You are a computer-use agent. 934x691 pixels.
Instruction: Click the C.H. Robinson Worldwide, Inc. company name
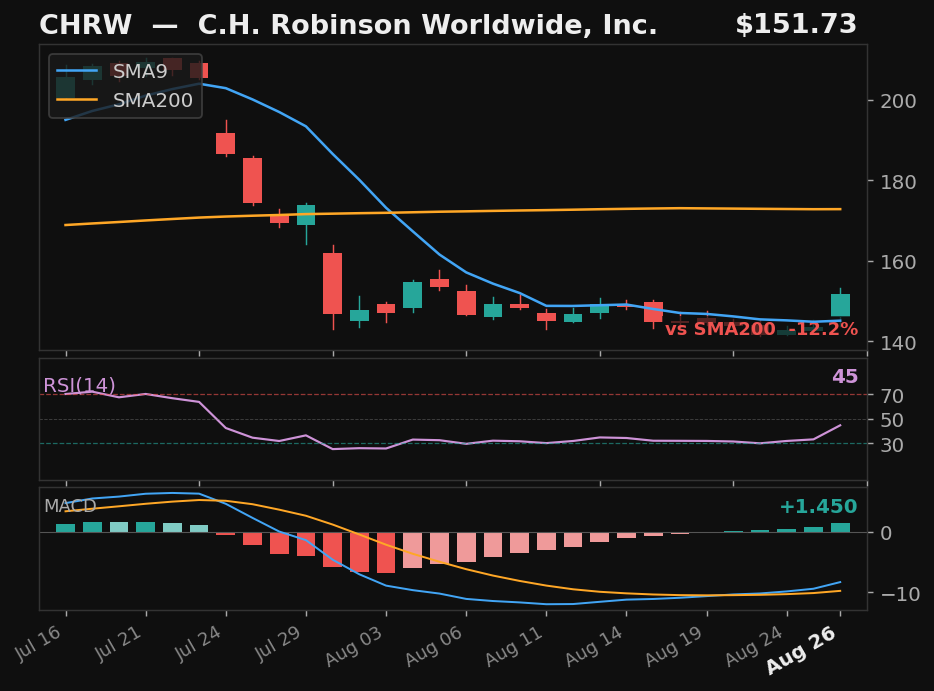click(x=427, y=25)
